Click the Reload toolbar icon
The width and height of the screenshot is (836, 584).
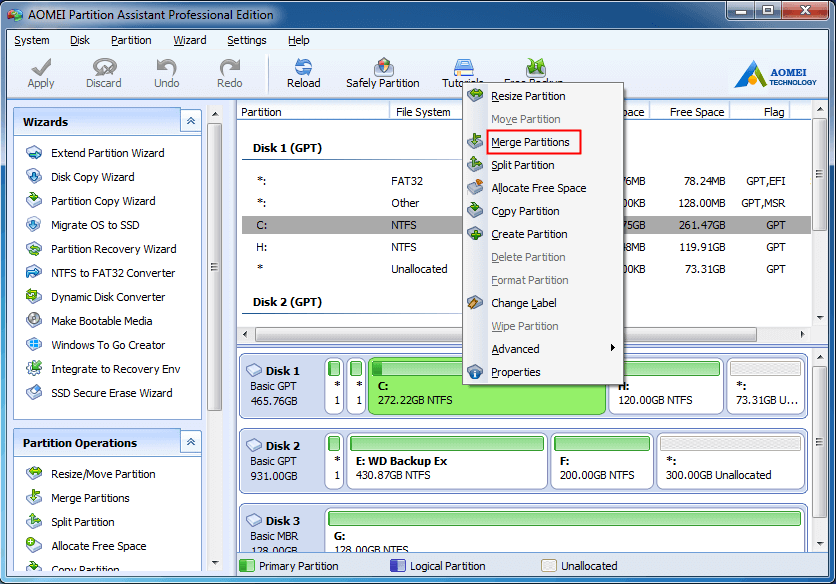pos(303,67)
